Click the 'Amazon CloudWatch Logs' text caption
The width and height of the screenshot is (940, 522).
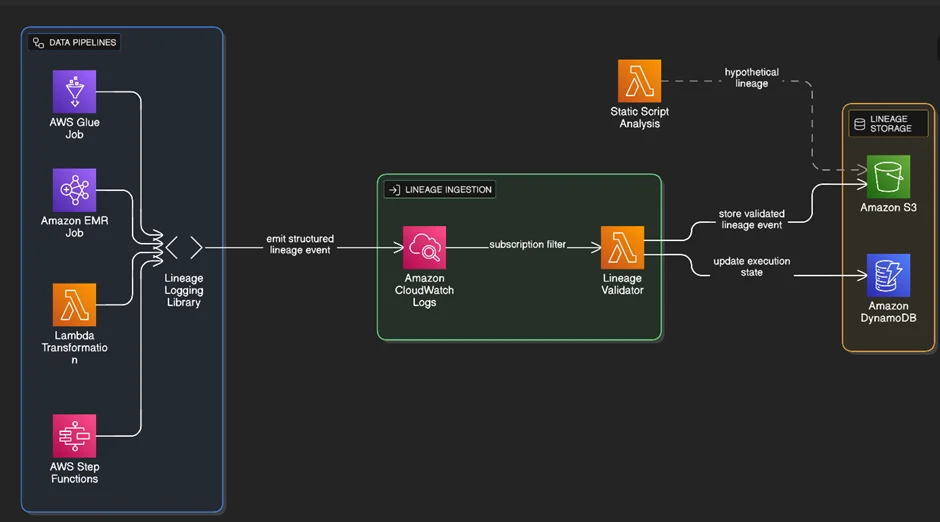point(424,290)
